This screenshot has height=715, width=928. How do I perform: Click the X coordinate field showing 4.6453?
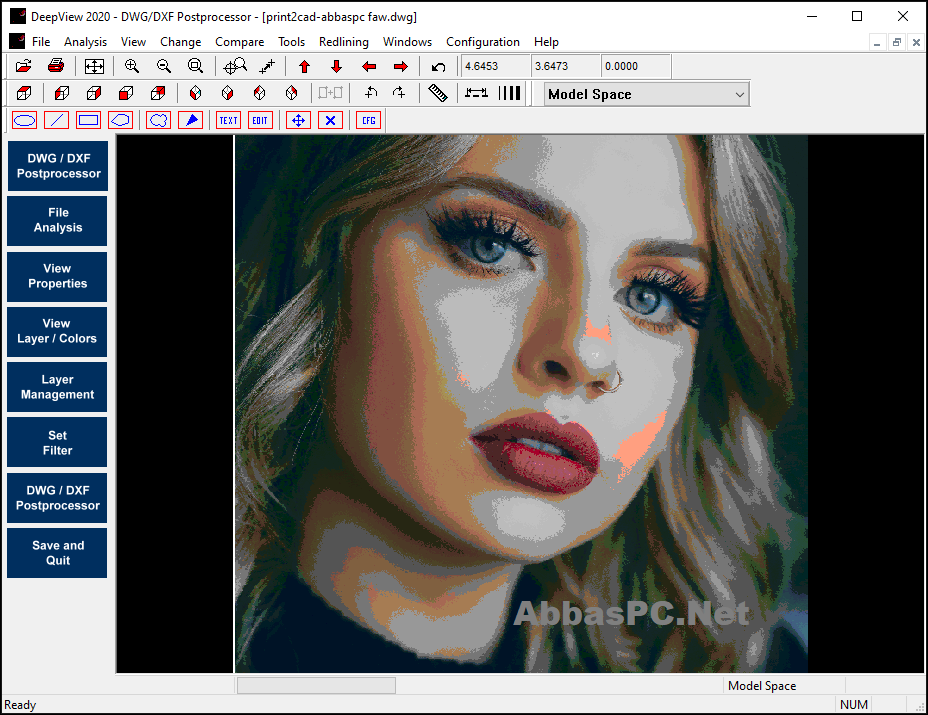pos(495,66)
